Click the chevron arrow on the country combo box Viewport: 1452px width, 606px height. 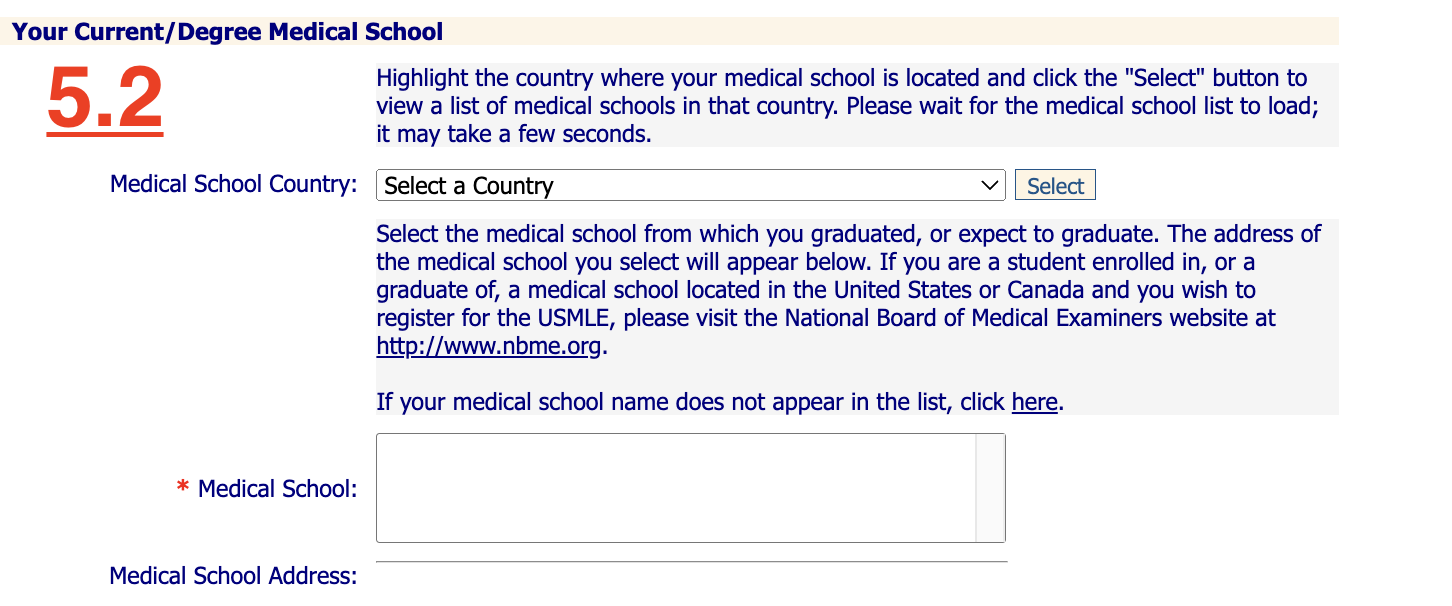tap(990, 185)
